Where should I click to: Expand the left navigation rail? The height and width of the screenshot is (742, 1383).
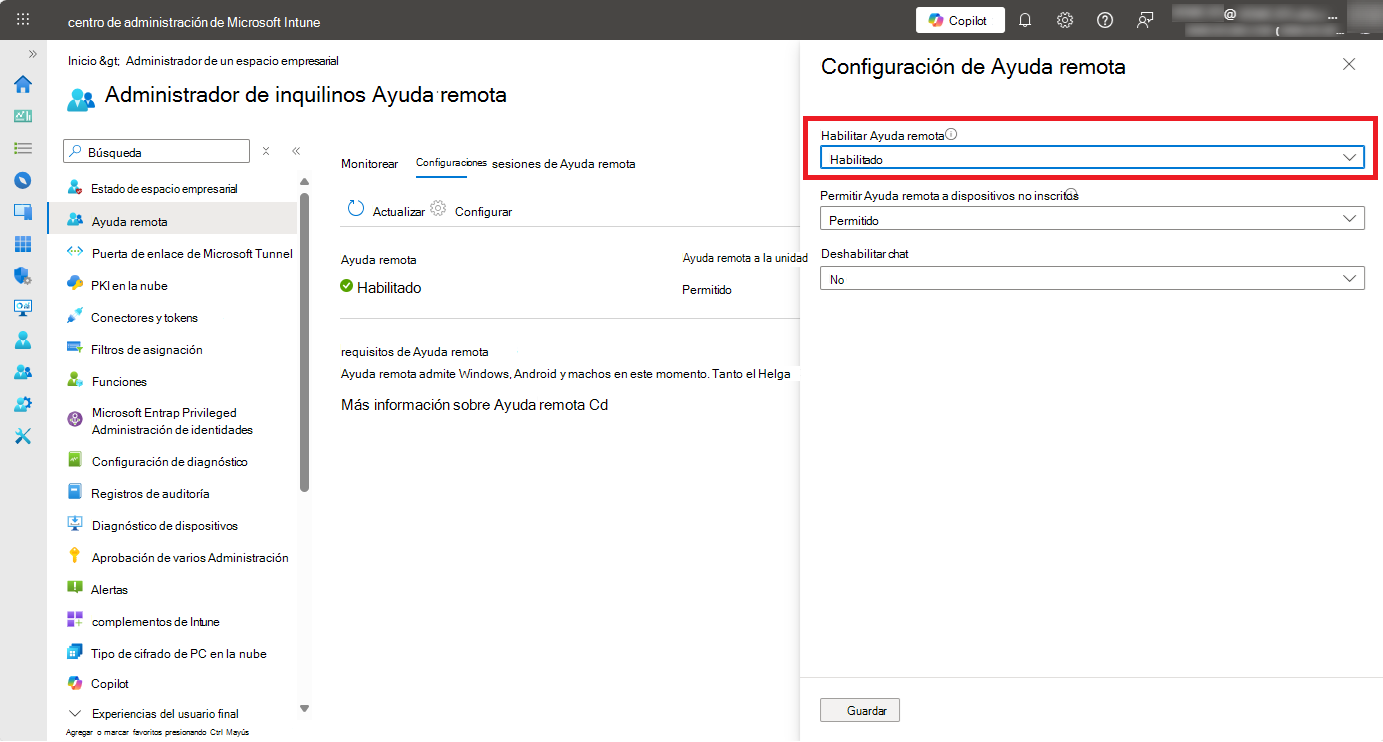coord(32,54)
